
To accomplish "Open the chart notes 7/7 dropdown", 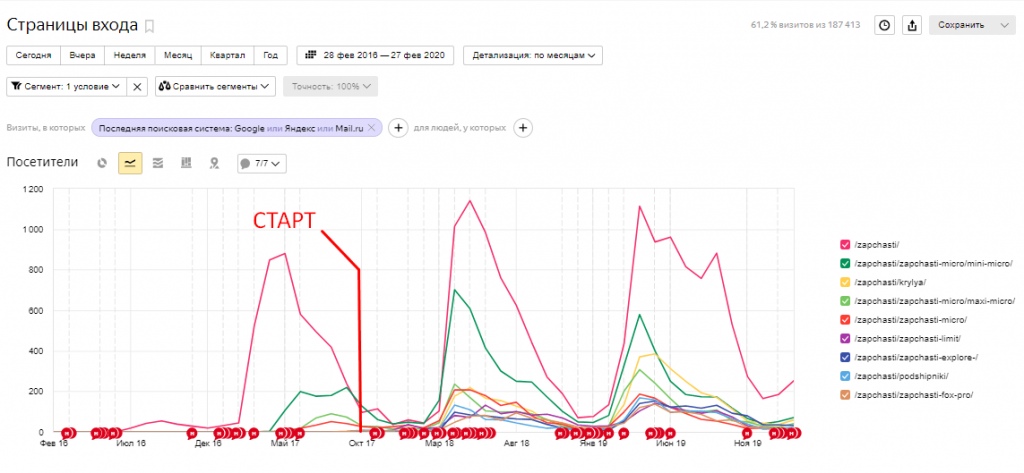I will click(x=261, y=163).
